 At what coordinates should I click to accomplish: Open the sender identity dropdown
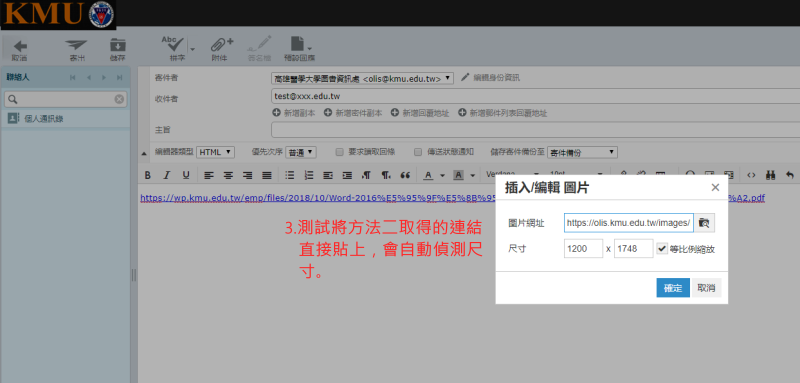click(x=362, y=79)
